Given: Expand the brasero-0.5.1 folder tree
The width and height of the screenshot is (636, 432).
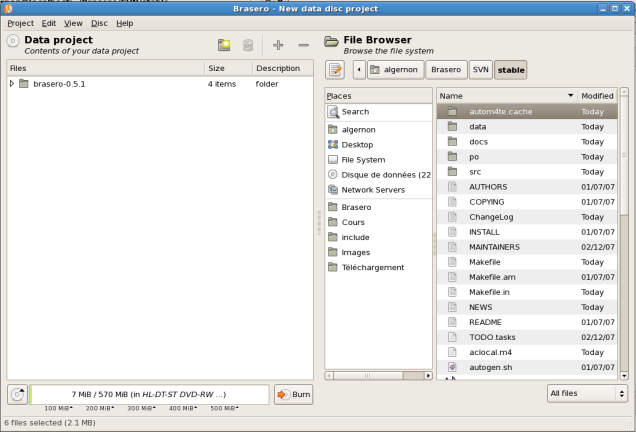Looking at the screenshot, I should (x=12, y=84).
